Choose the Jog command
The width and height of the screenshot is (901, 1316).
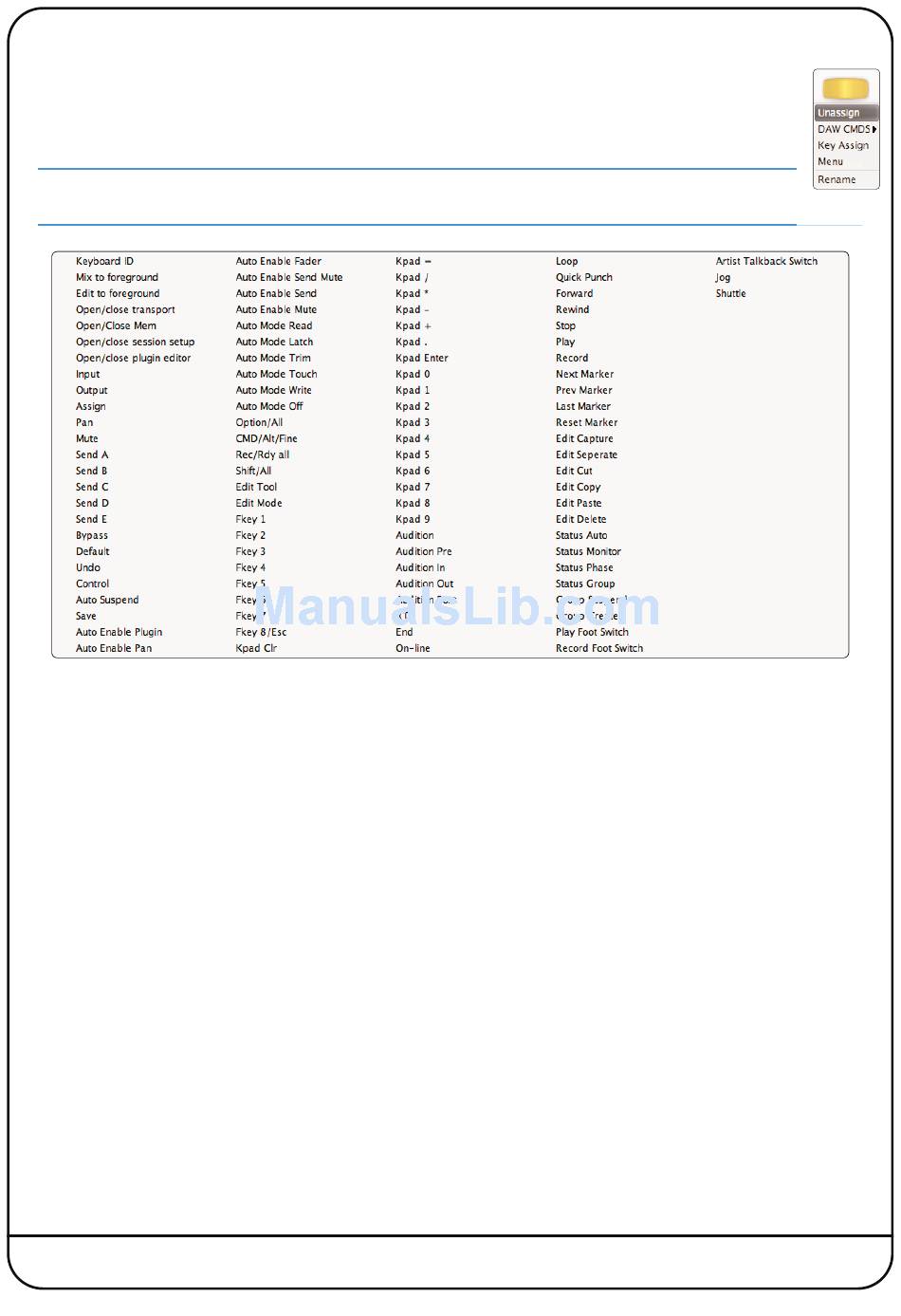[x=723, y=277]
